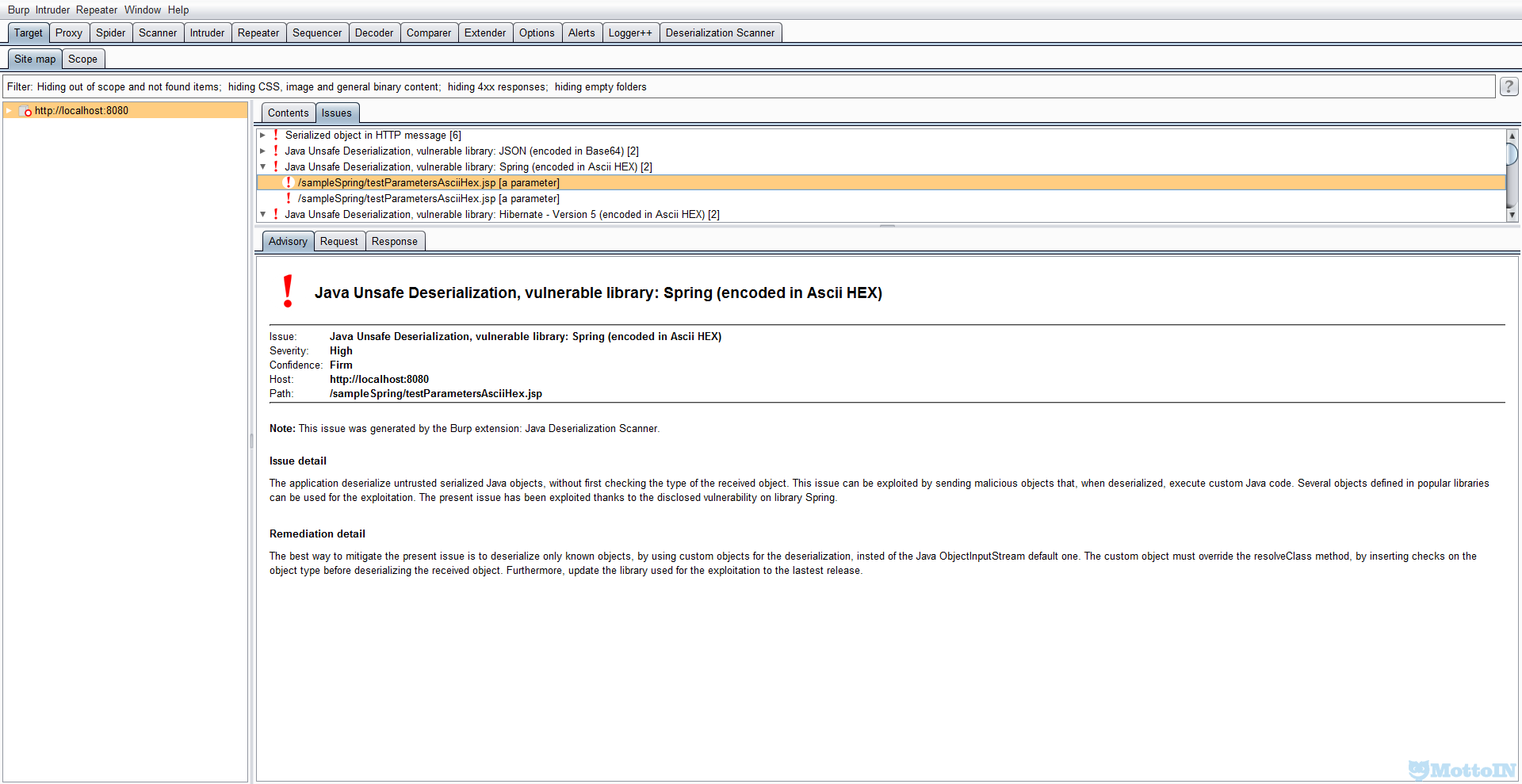Switch to the Options tab
Image resolution: width=1522 pixels, height=784 pixels.
537,33
